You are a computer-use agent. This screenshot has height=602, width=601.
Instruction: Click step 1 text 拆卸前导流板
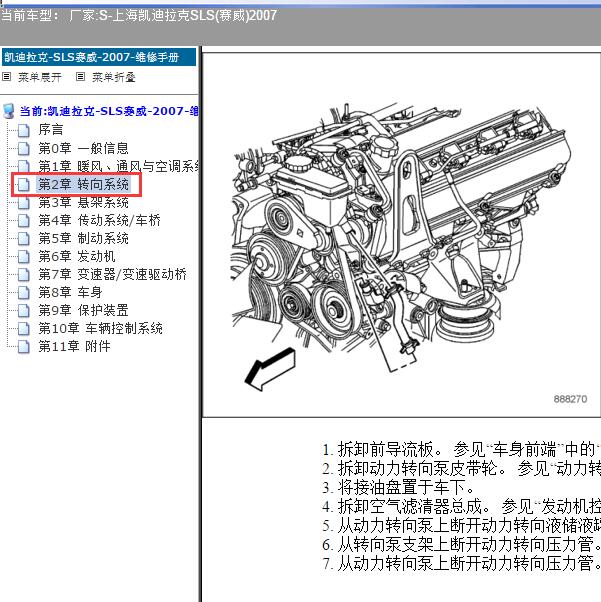pyautogui.click(x=390, y=449)
